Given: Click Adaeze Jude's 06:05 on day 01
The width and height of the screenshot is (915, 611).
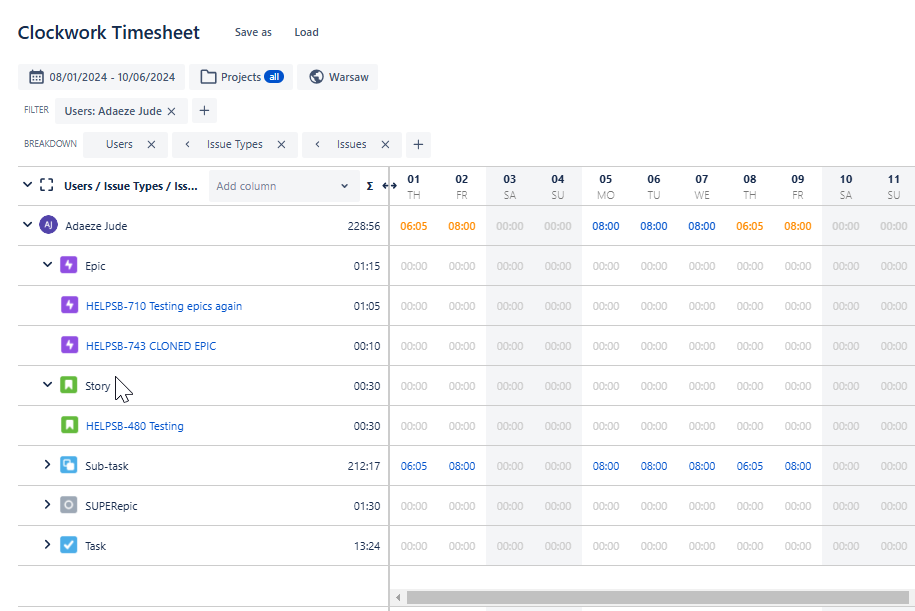Looking at the screenshot, I should [x=414, y=226].
